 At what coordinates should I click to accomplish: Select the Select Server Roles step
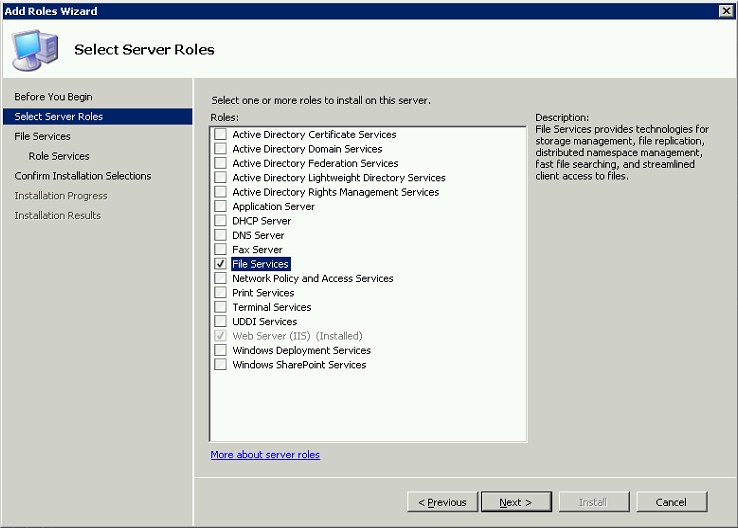tap(97, 116)
